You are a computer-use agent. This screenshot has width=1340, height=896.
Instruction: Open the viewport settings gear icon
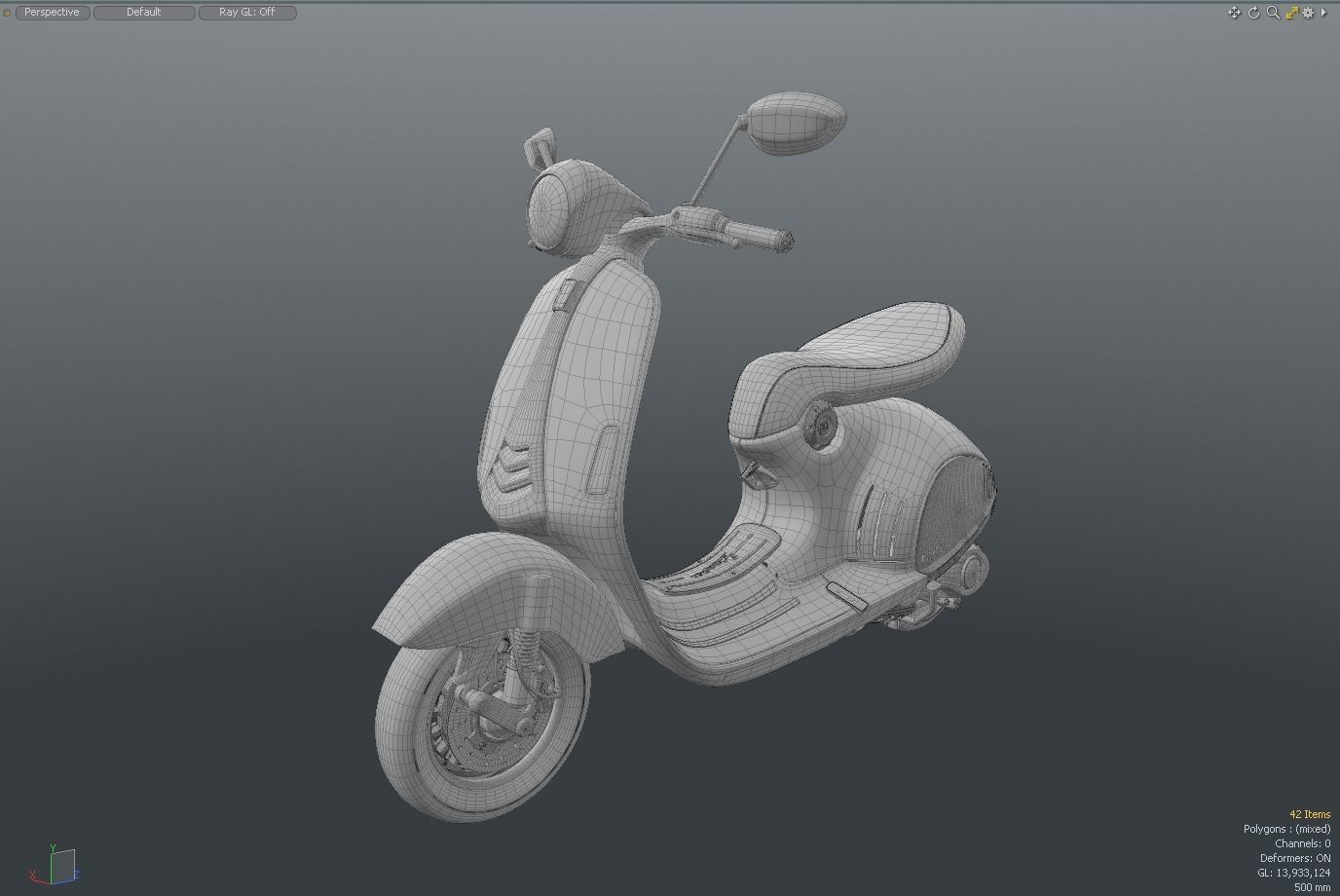(x=1308, y=13)
